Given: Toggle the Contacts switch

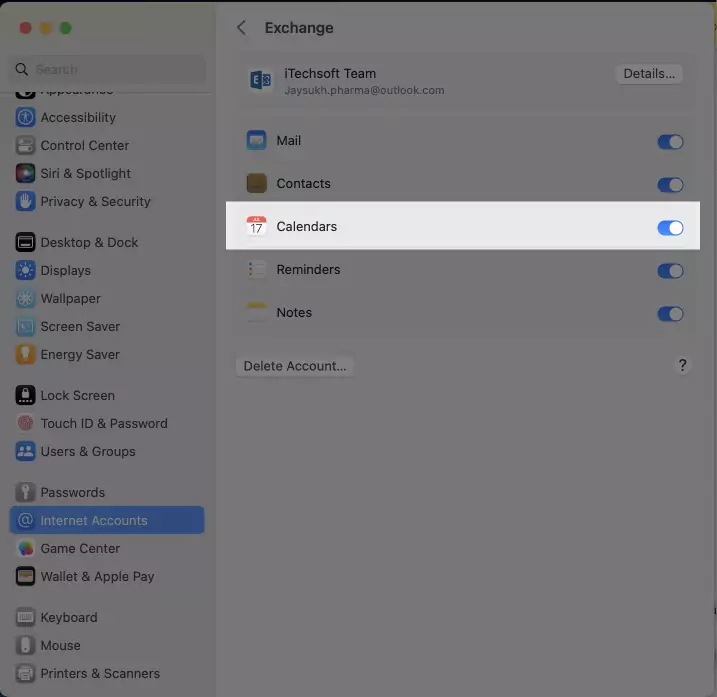Looking at the screenshot, I should point(670,185).
